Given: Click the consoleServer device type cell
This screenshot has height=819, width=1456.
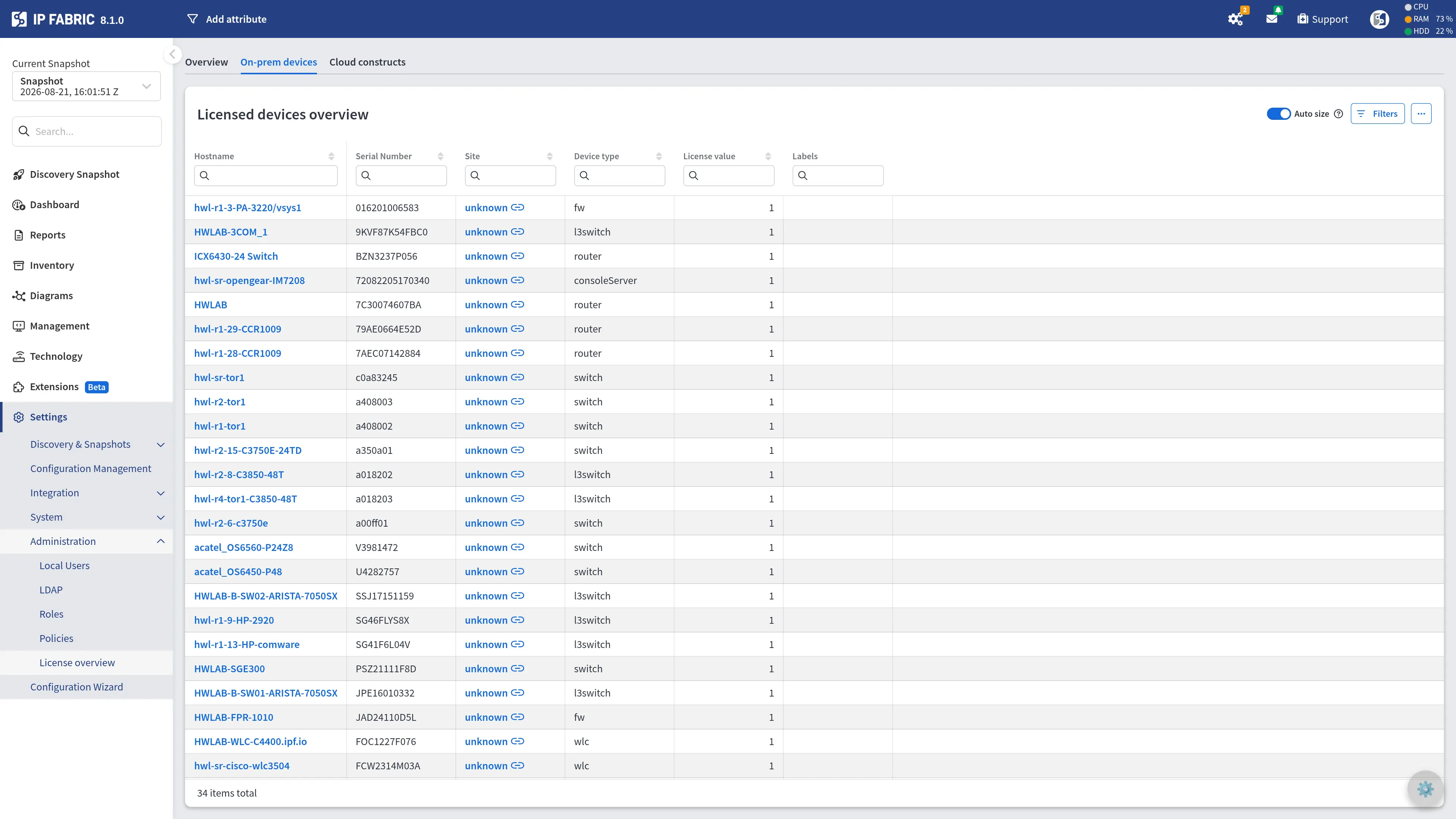Looking at the screenshot, I should [x=606, y=280].
